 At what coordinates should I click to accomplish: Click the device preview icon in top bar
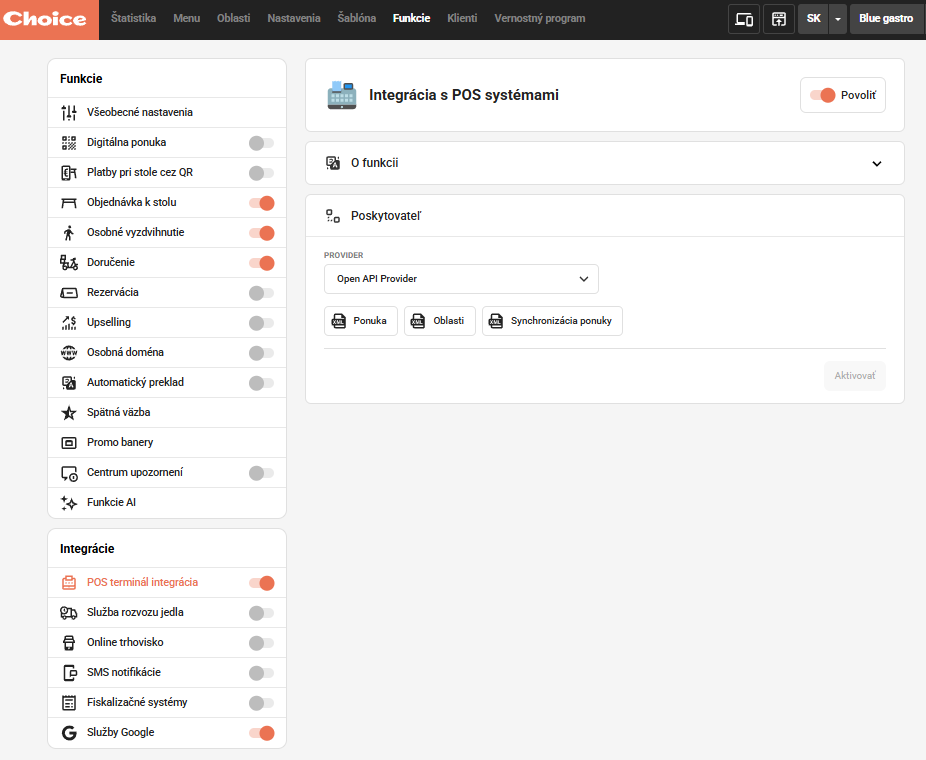click(743, 19)
